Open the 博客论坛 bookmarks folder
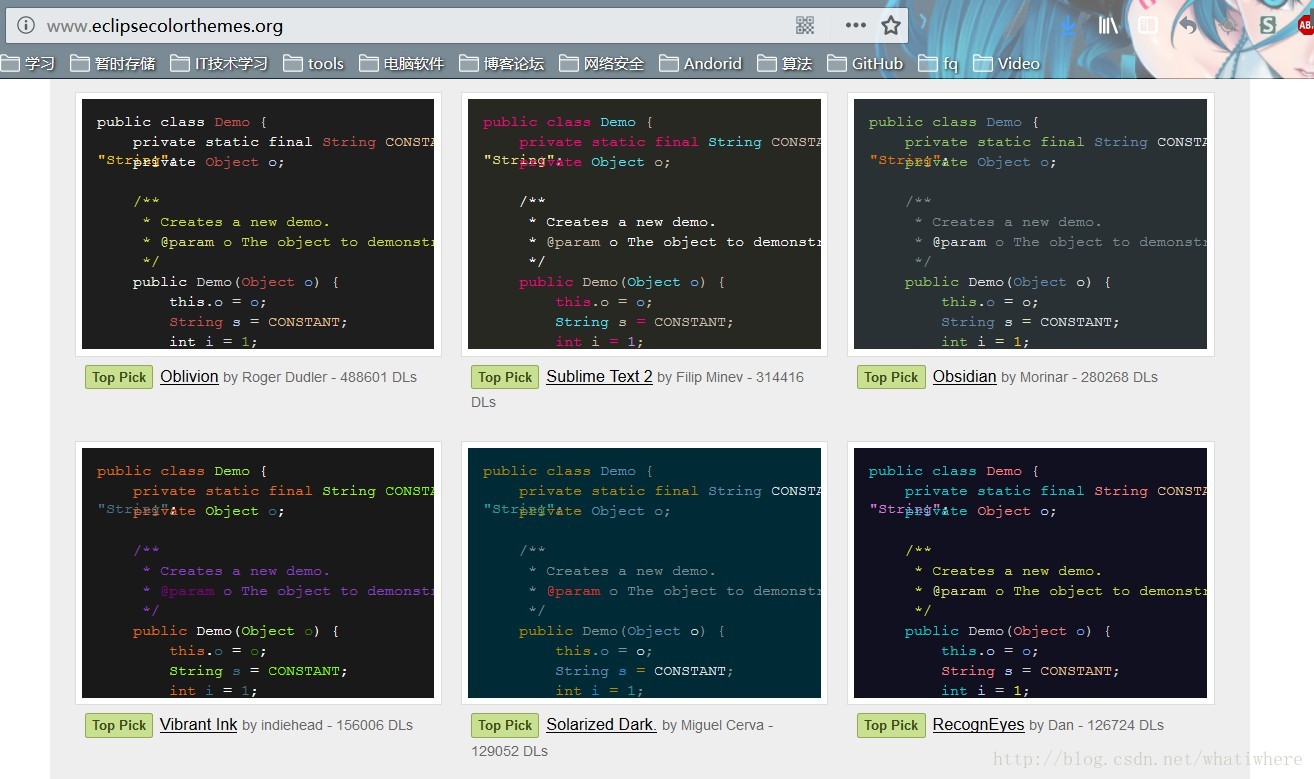The height and width of the screenshot is (779, 1314). point(502,63)
